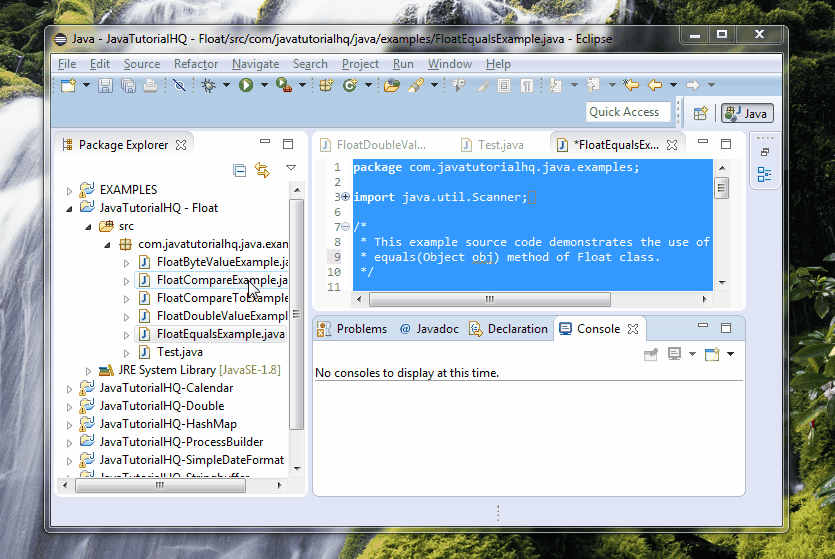Click the Open Perspective icon
This screenshot has height=559, width=835.
(x=701, y=113)
